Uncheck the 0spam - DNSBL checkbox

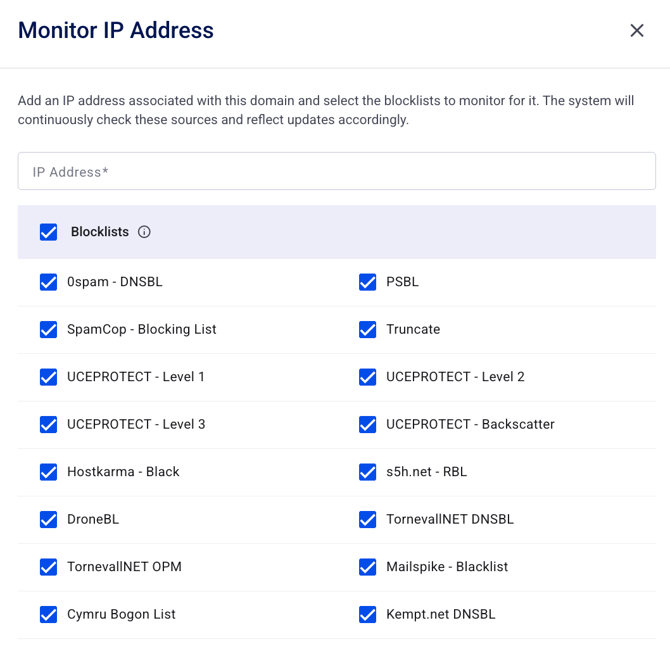49,282
